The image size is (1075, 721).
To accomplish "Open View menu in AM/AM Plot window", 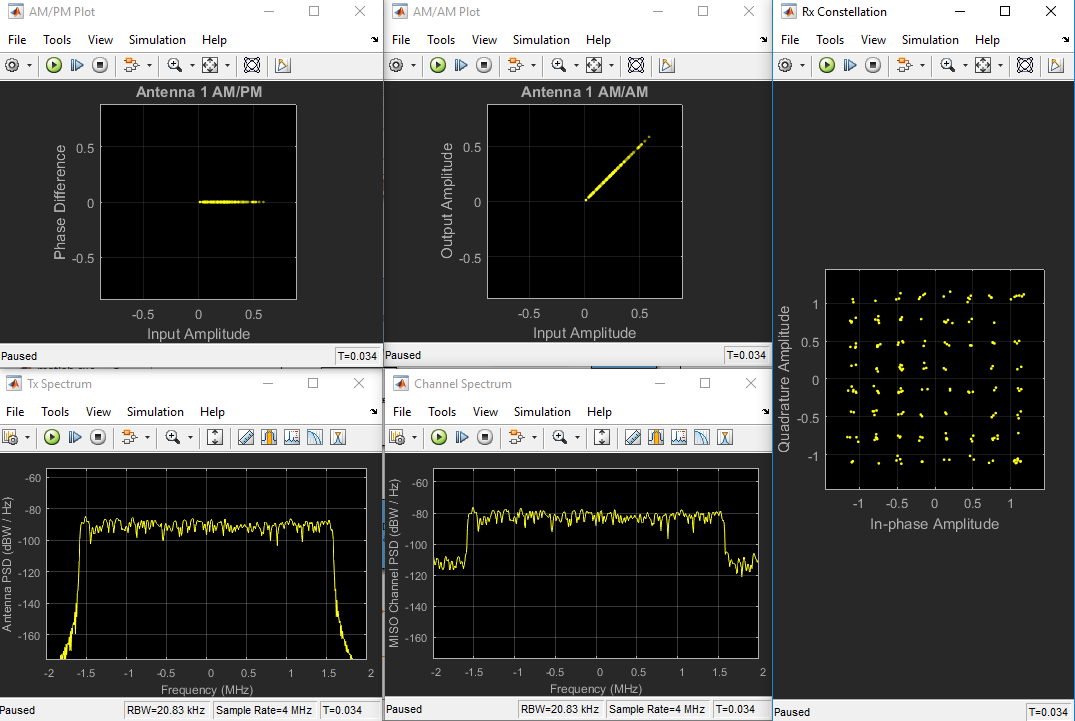I will point(484,40).
